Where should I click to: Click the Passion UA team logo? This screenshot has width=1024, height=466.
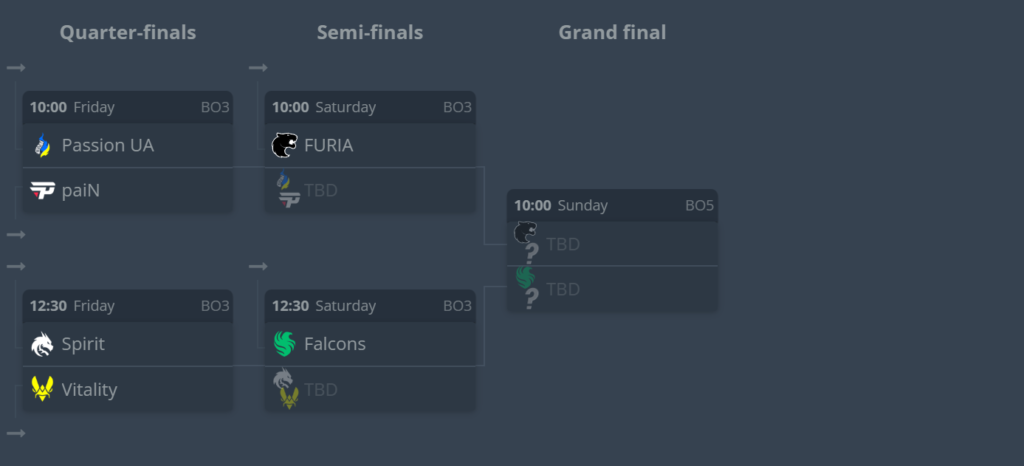click(42, 146)
